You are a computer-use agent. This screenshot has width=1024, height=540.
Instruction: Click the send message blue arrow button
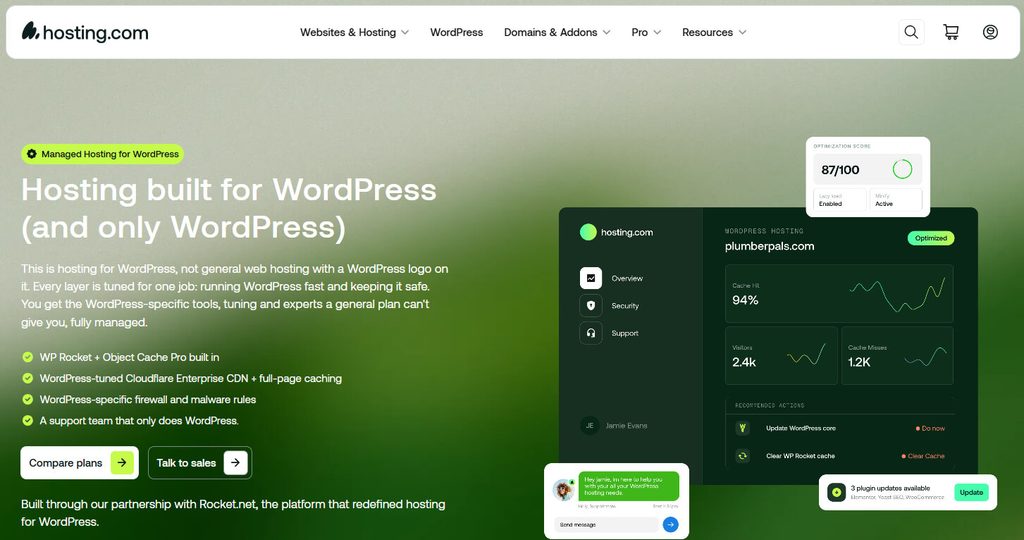(670, 524)
